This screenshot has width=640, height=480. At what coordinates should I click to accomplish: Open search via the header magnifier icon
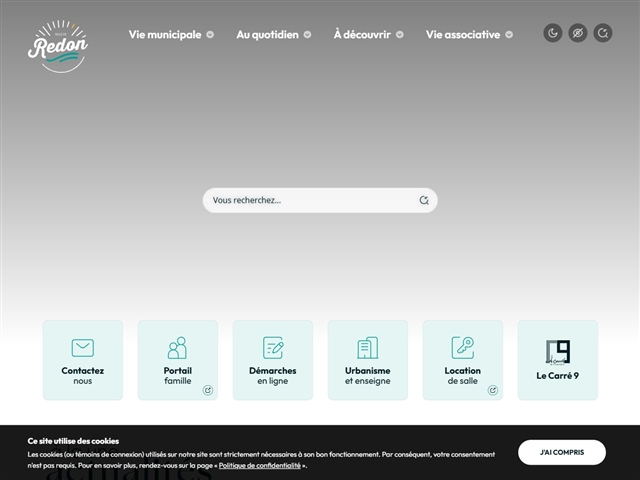click(x=602, y=33)
